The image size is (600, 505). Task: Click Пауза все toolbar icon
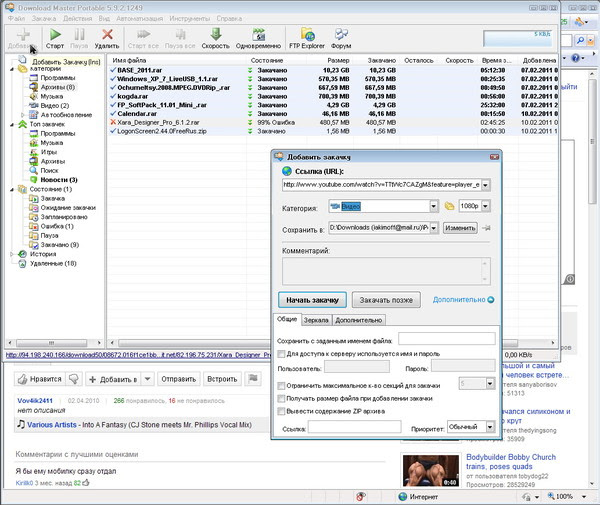pos(180,34)
